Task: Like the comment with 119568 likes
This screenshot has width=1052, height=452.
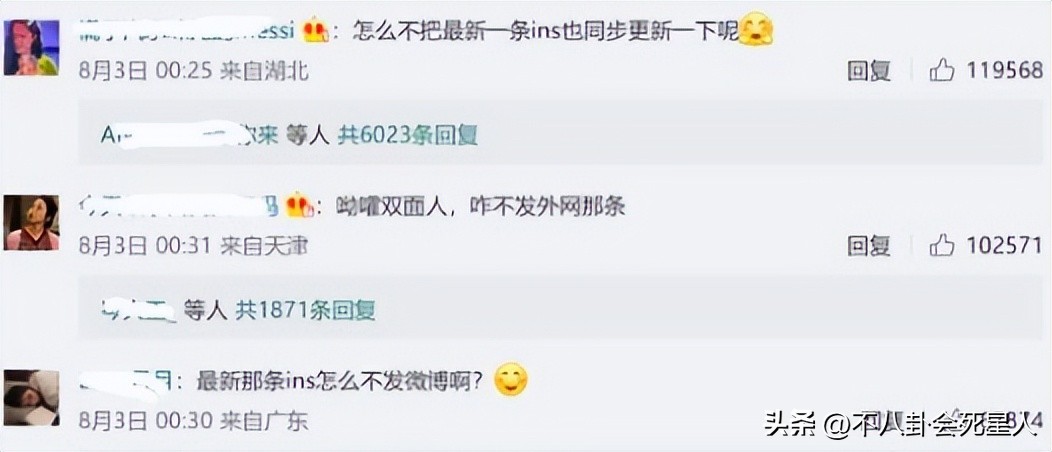Action: (x=942, y=69)
